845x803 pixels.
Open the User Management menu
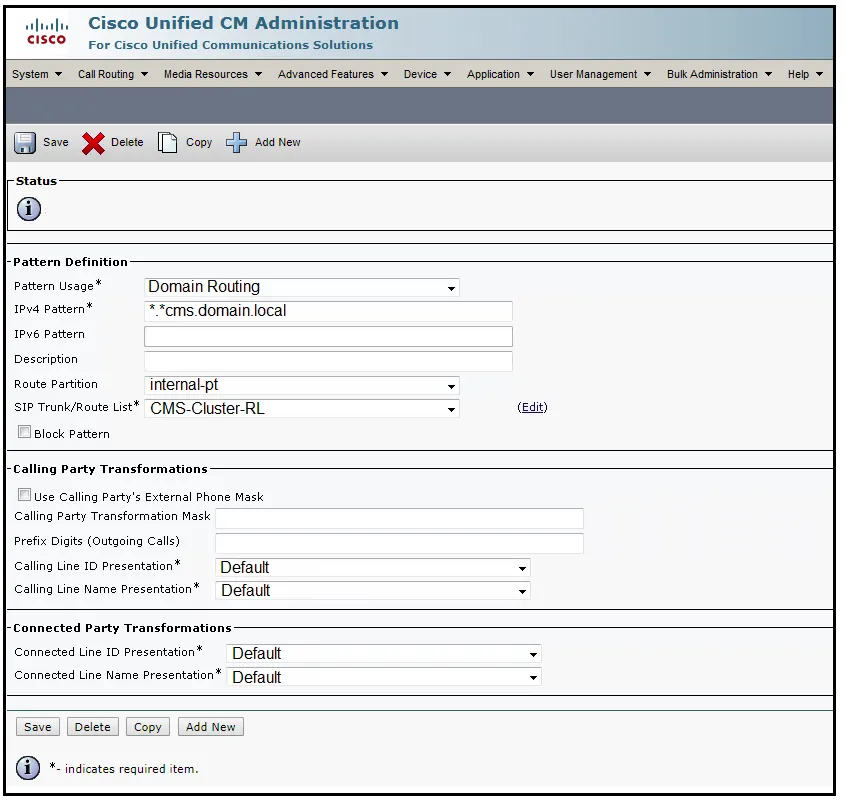(x=600, y=74)
